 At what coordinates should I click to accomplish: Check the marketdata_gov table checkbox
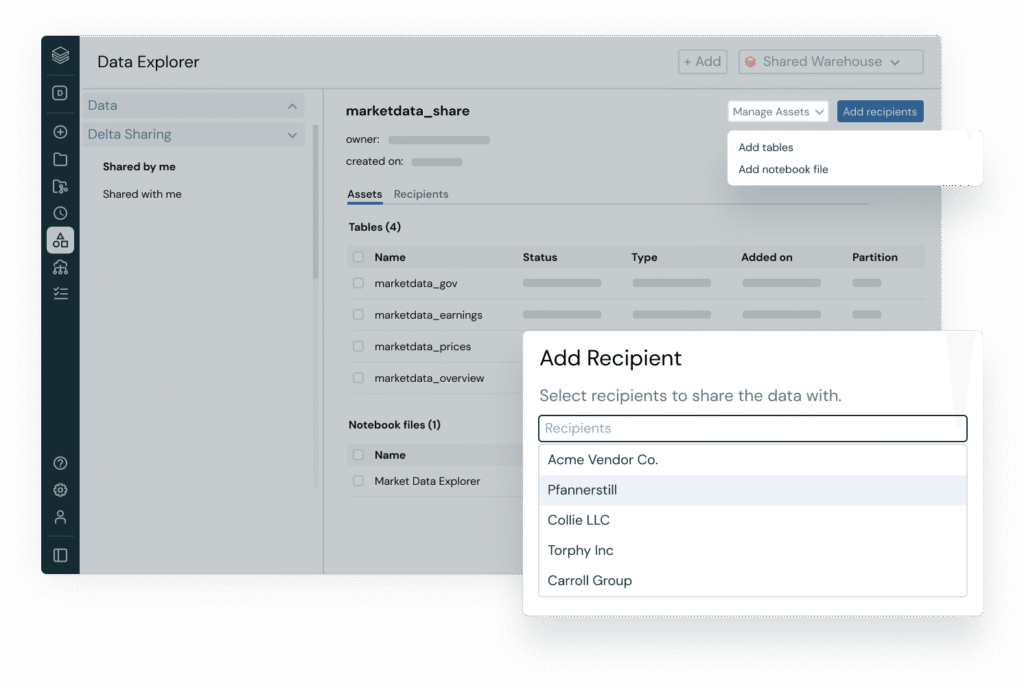click(358, 283)
